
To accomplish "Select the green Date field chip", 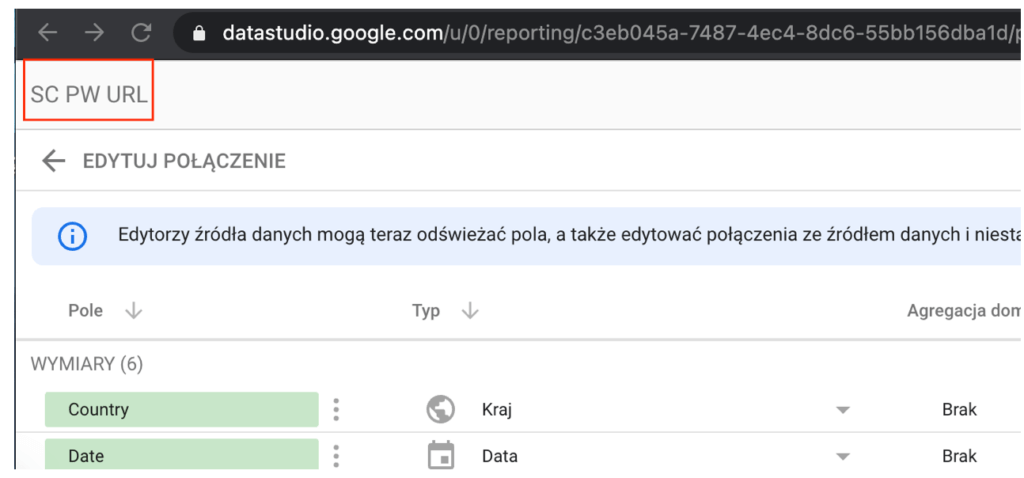I will [181, 455].
